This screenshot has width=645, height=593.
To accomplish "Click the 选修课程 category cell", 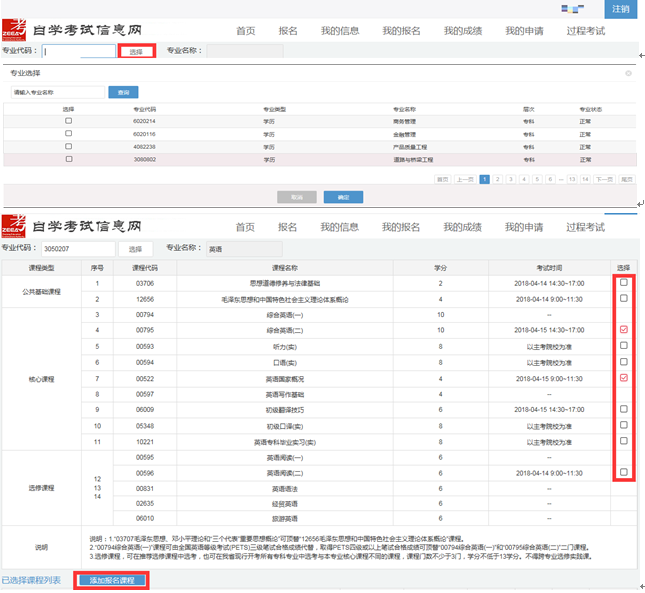I will pyautogui.click(x=42, y=488).
